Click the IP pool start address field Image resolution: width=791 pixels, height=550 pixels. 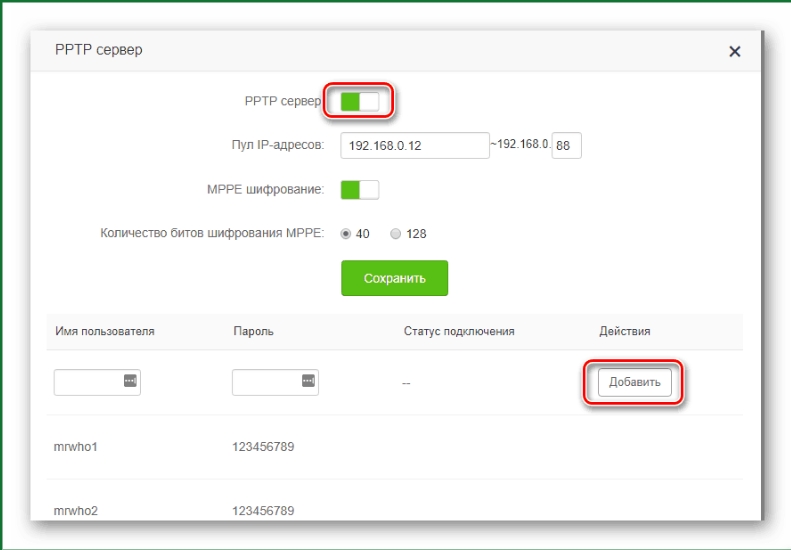(414, 146)
